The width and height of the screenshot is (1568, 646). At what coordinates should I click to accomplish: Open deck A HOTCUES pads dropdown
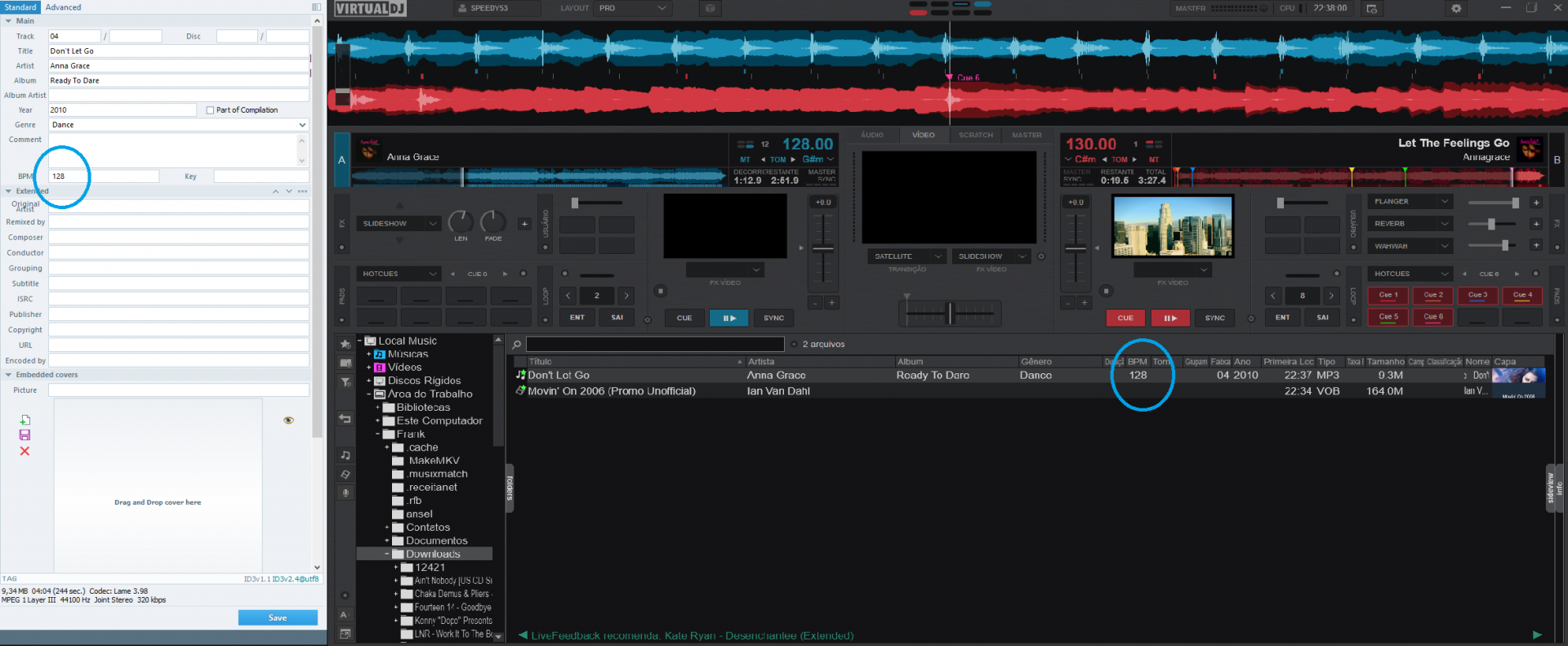pyautogui.click(x=399, y=274)
